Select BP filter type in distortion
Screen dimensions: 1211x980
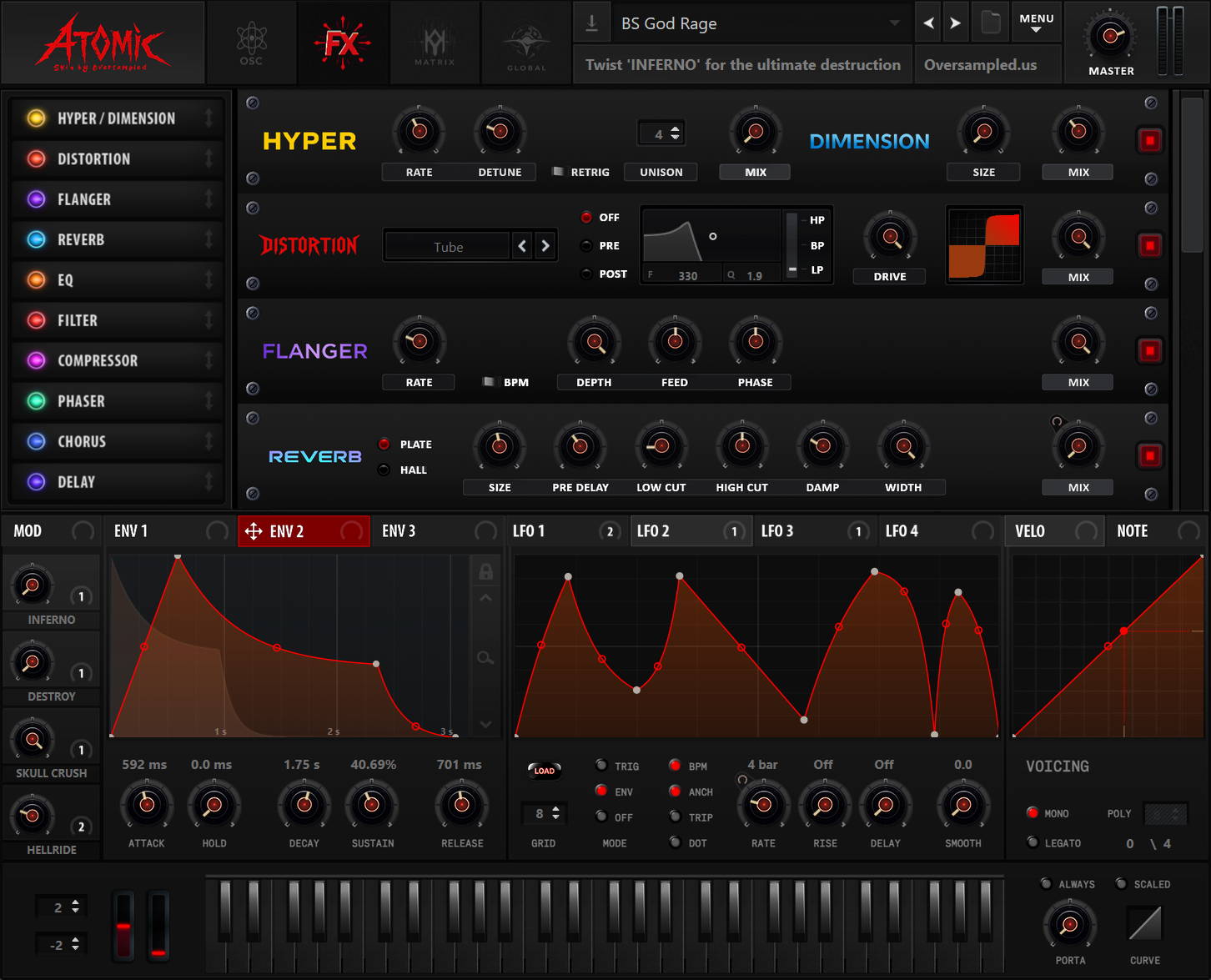tap(817, 245)
